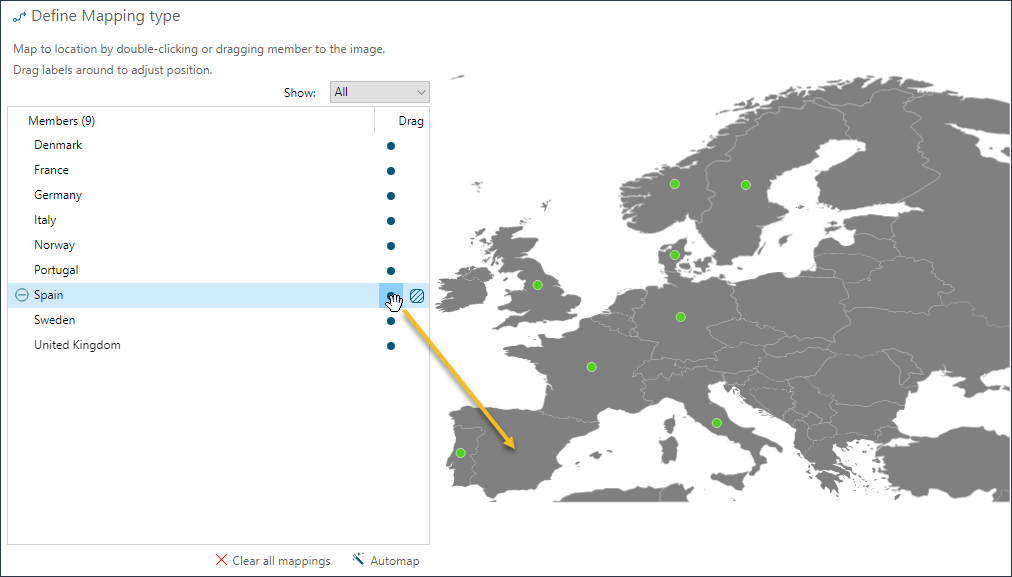This screenshot has width=1012, height=577.
Task: Click the Clear all mappings text
Action: (281, 561)
